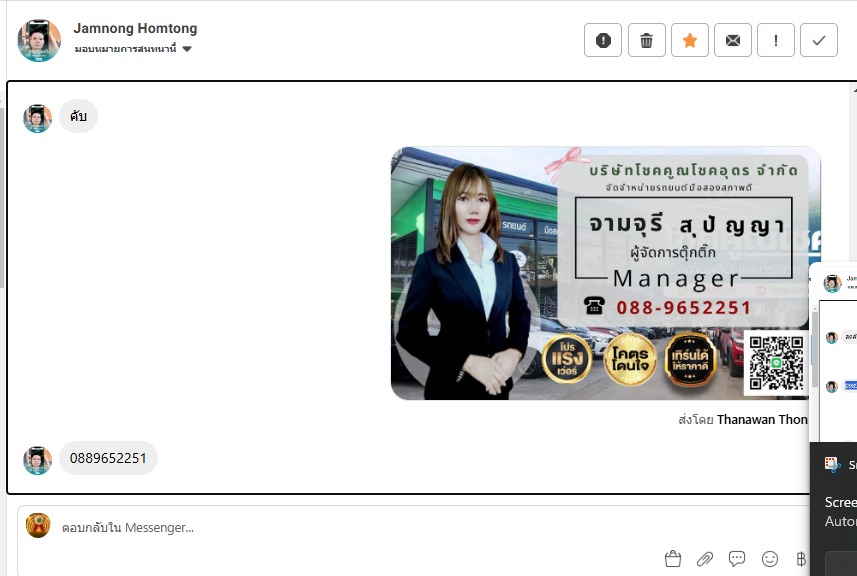Screen dimensions: 857x576
Task: Mark conversation as spam icon
Action: [x=603, y=40]
